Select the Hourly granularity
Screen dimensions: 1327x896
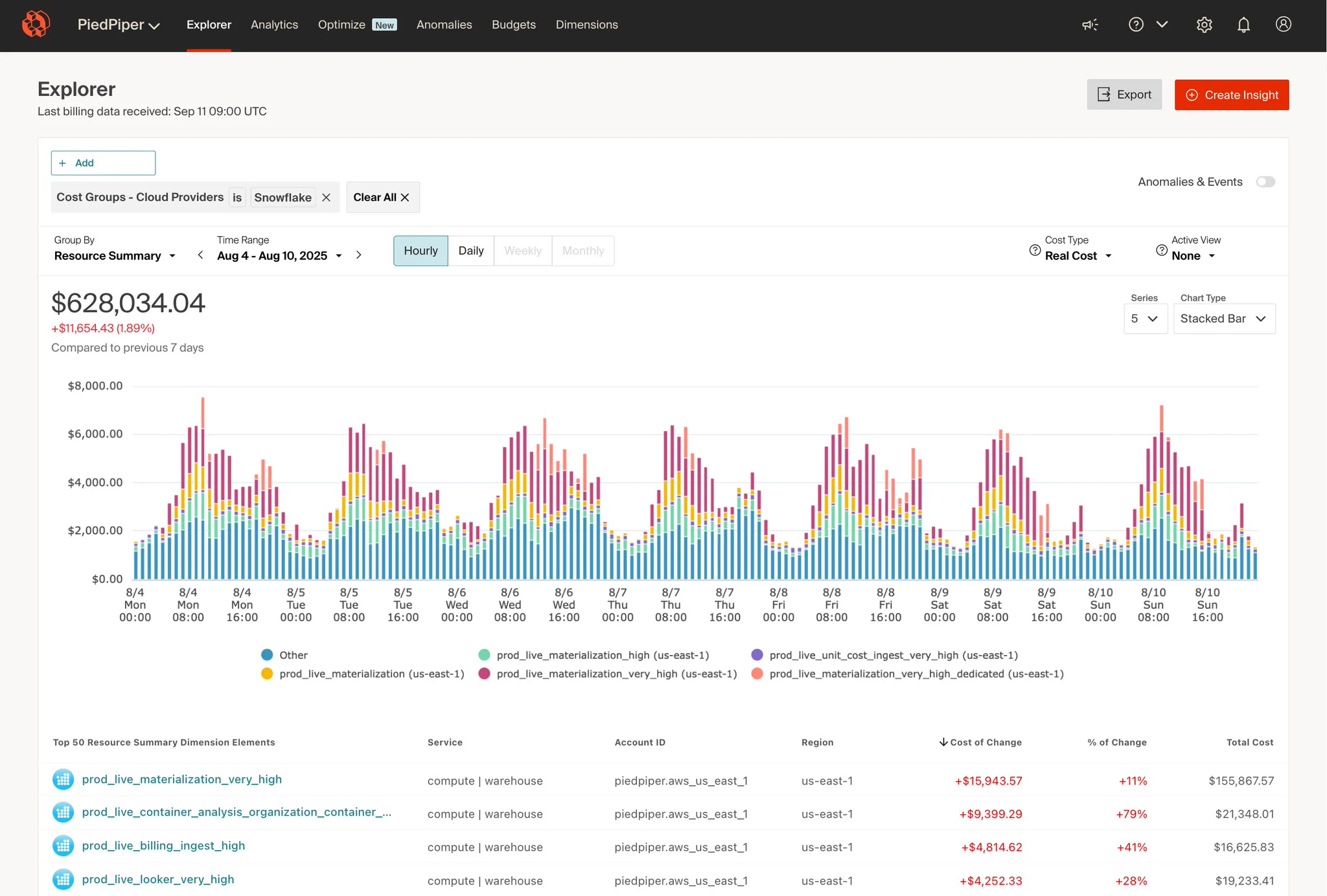click(421, 251)
